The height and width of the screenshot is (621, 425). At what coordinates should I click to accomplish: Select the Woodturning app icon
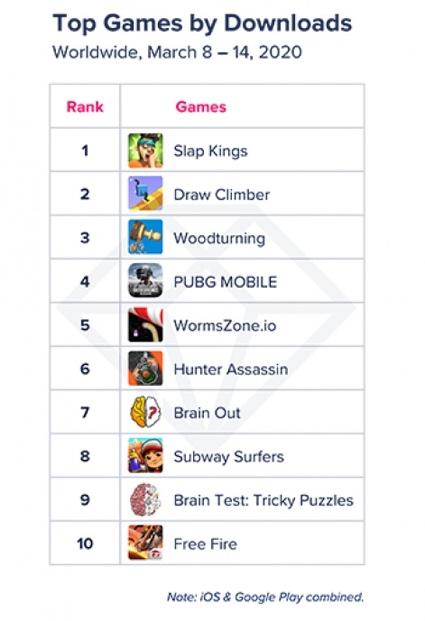(x=145, y=237)
